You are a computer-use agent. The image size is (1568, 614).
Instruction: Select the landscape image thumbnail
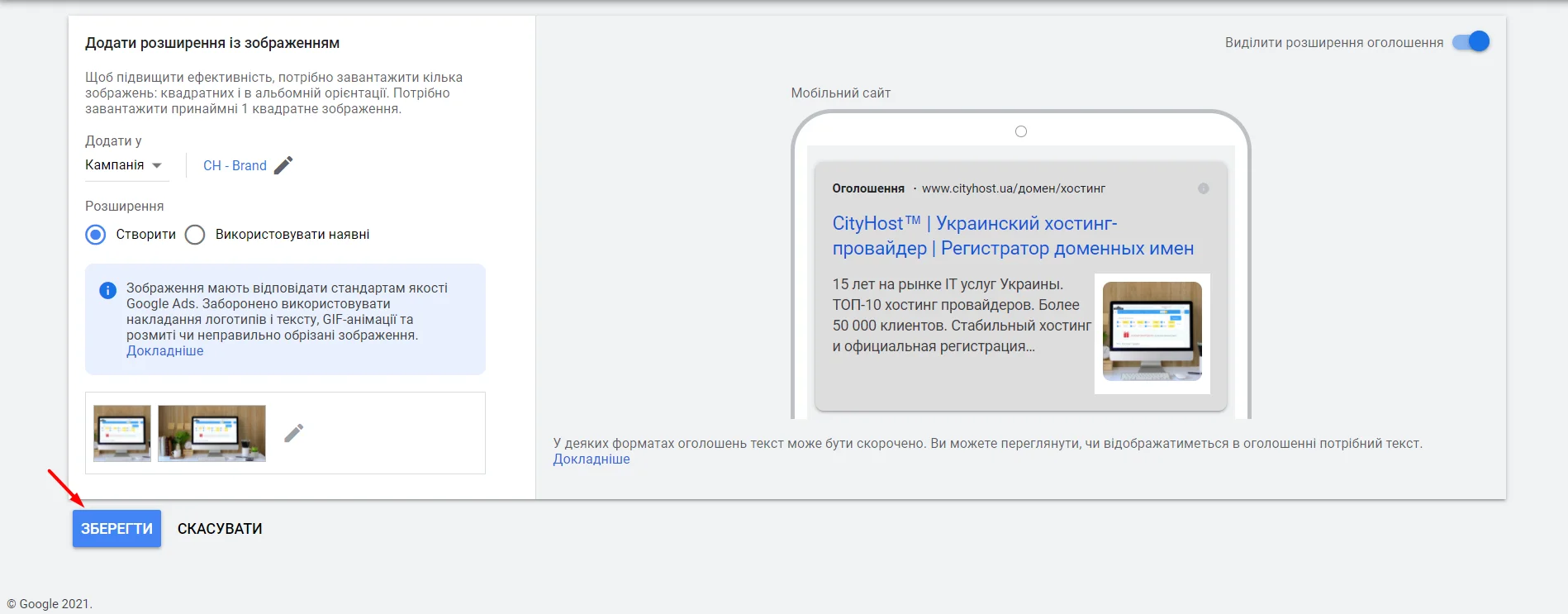[211, 433]
